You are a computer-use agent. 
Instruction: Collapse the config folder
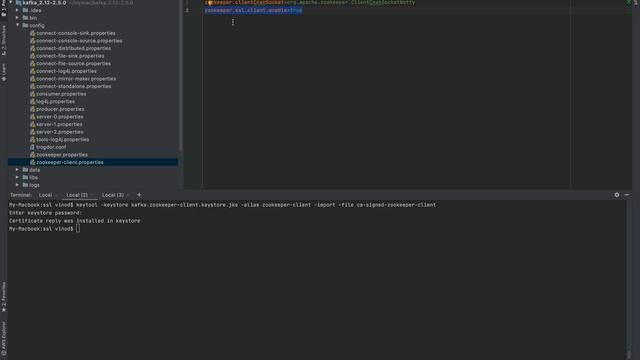click(x=17, y=25)
